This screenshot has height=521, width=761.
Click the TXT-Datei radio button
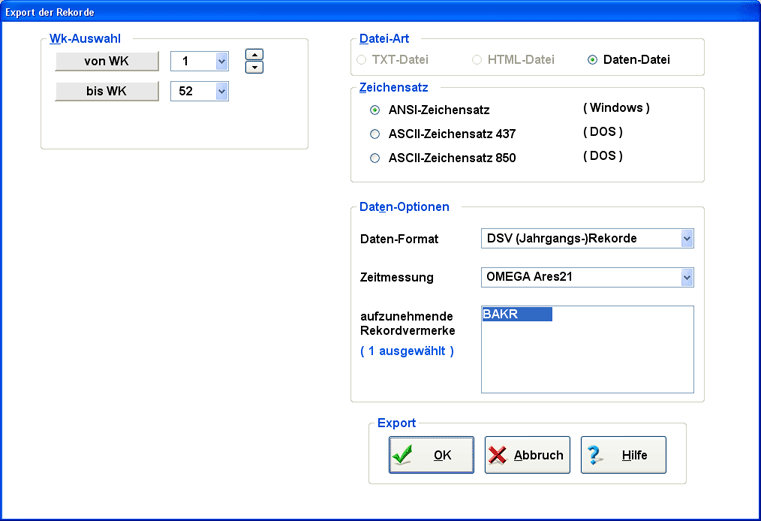(361, 60)
